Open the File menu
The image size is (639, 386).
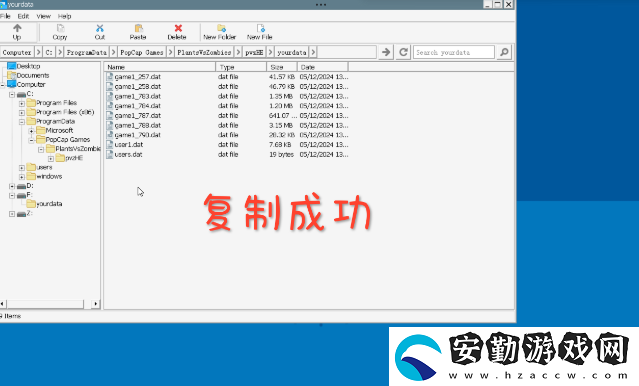[5, 16]
